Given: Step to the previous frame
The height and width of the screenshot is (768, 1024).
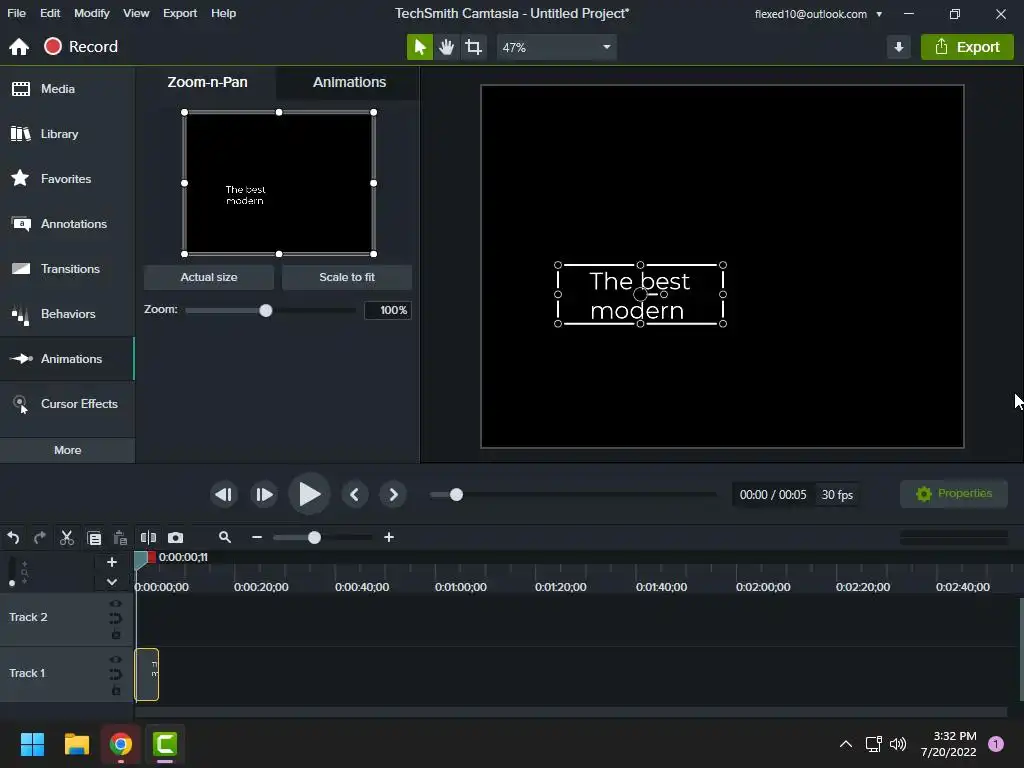Looking at the screenshot, I should [x=223, y=494].
